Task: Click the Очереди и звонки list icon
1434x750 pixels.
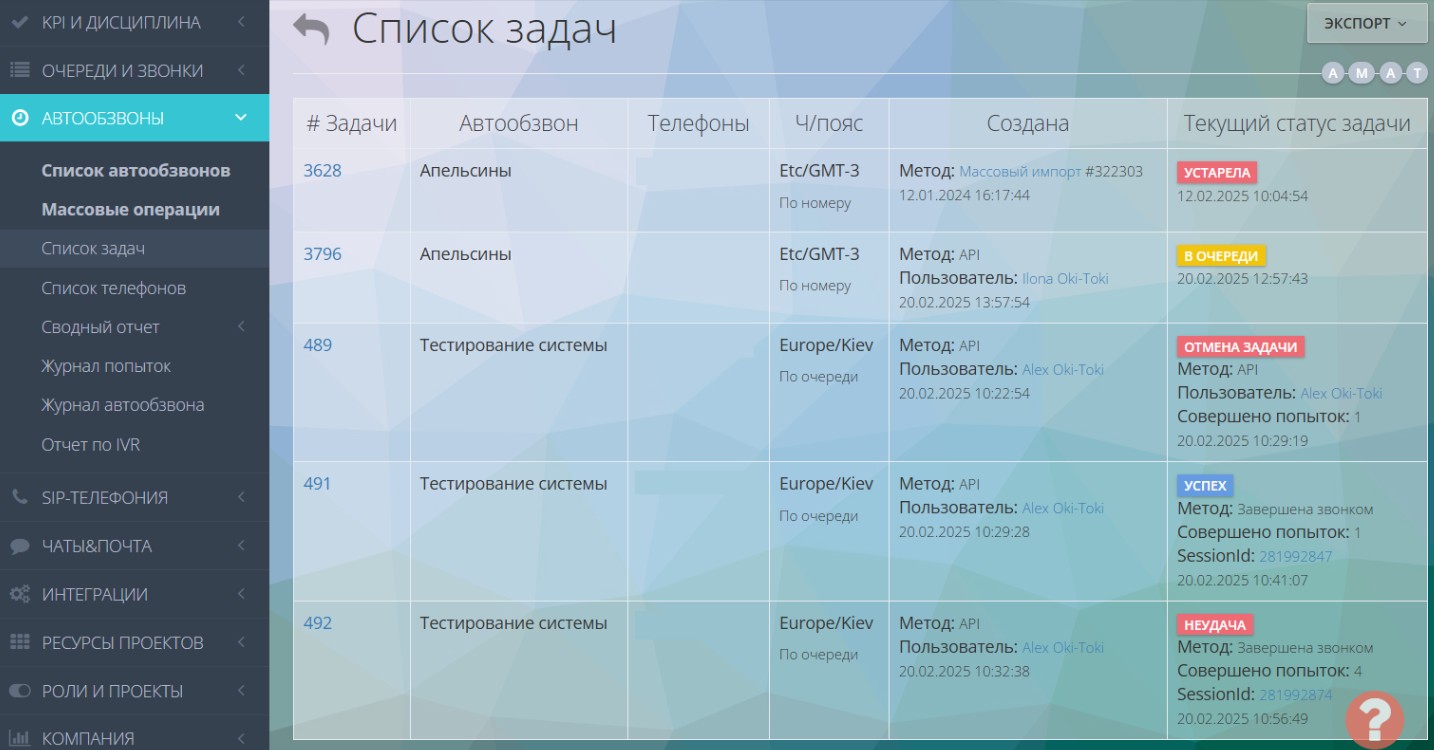Action: [x=19, y=70]
